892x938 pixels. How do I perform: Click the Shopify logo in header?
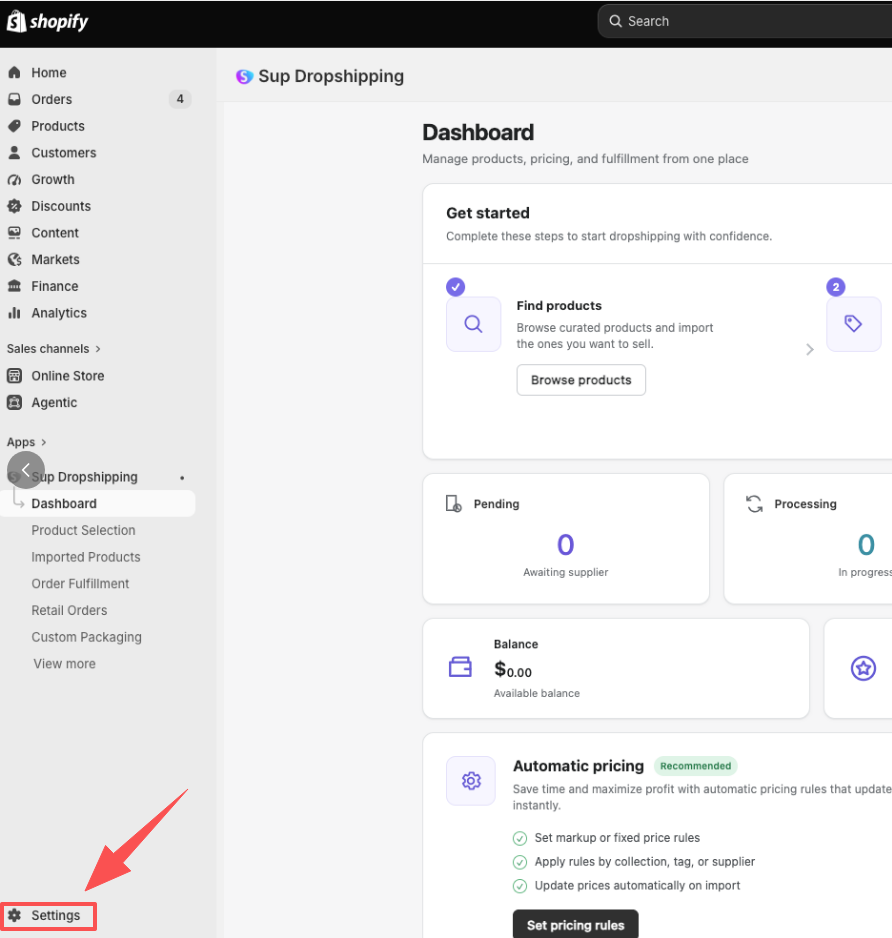point(47,22)
